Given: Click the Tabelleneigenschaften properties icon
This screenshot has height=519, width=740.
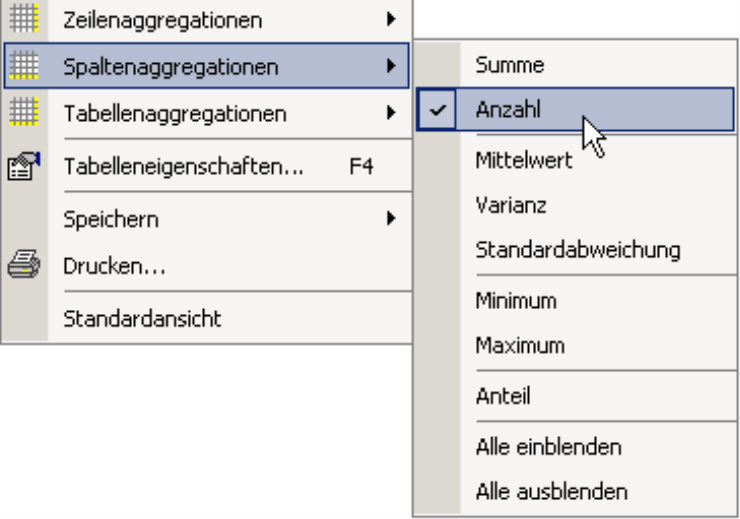Looking at the screenshot, I should pos(24,166).
